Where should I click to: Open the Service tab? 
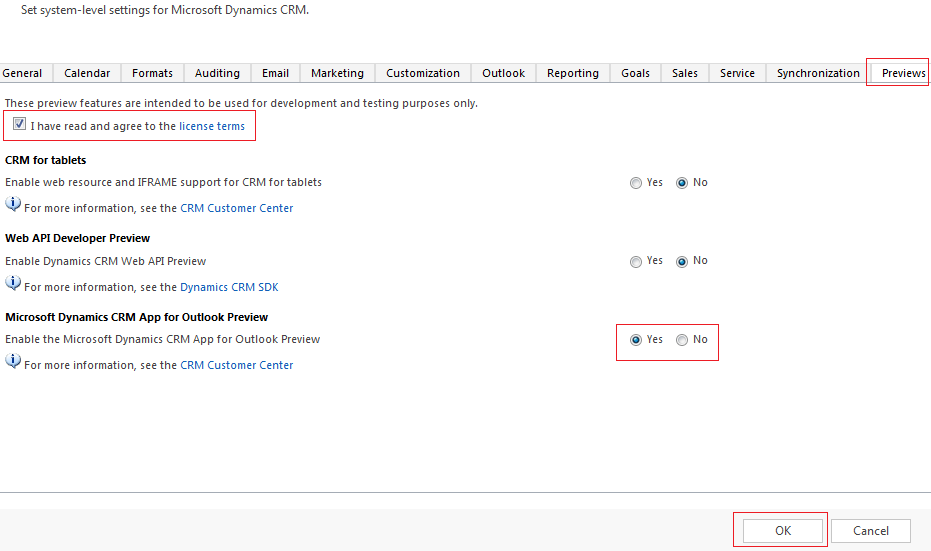(x=737, y=73)
